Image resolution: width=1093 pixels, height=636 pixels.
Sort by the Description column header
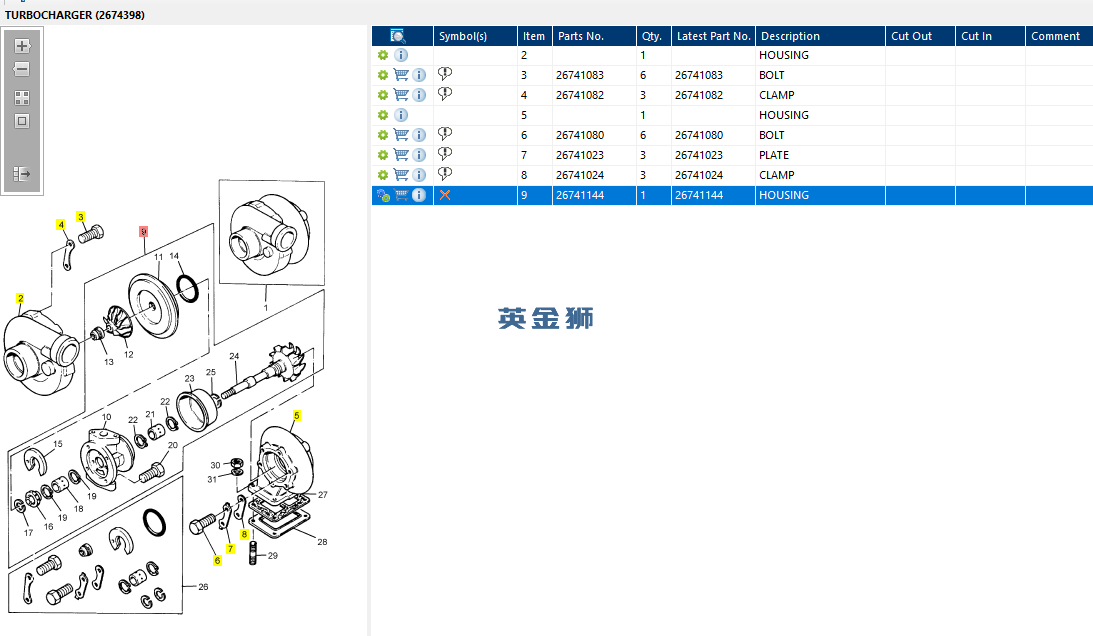click(820, 36)
